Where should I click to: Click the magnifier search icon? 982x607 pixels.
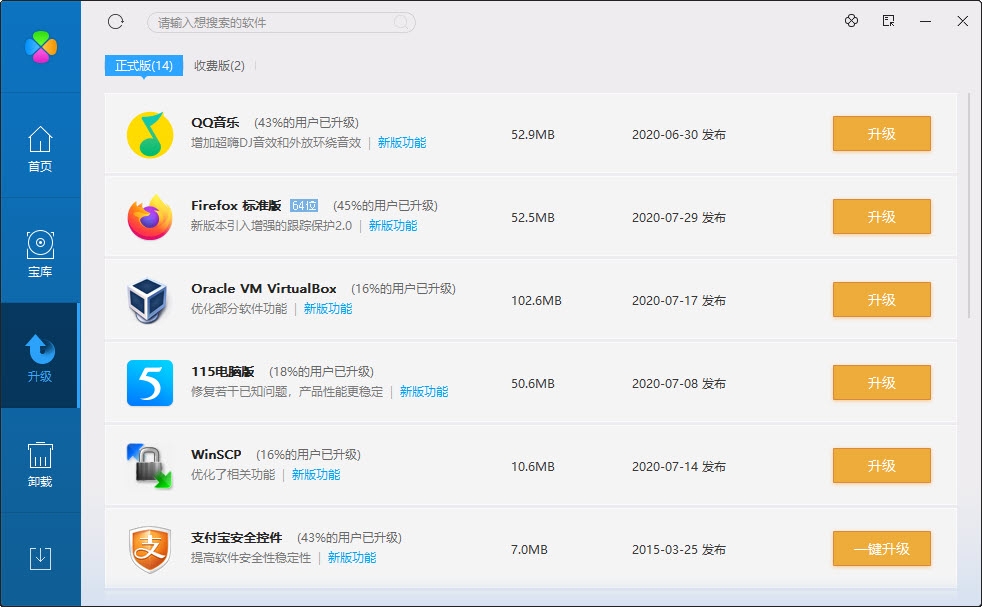point(401,23)
